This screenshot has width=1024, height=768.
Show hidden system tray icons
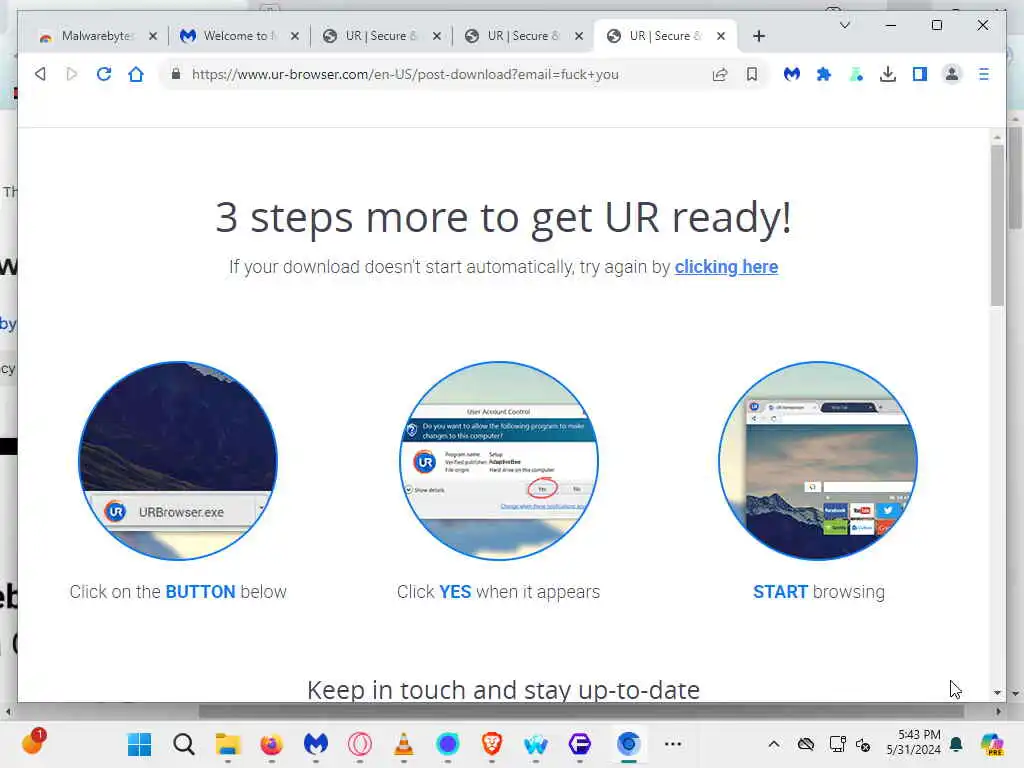[774, 744]
